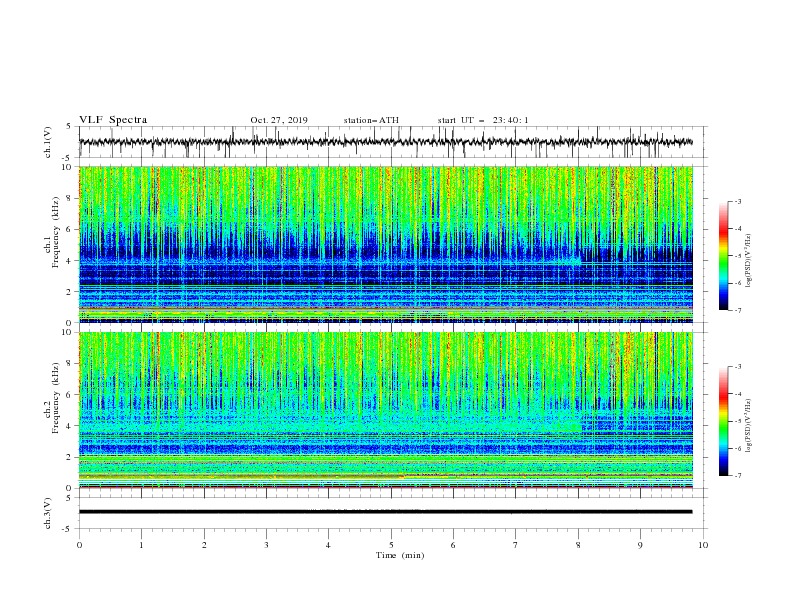Click the ch.1 voltage waveform trace
Image resolution: width=792 pixels, height=612 pixels.
coord(385,142)
